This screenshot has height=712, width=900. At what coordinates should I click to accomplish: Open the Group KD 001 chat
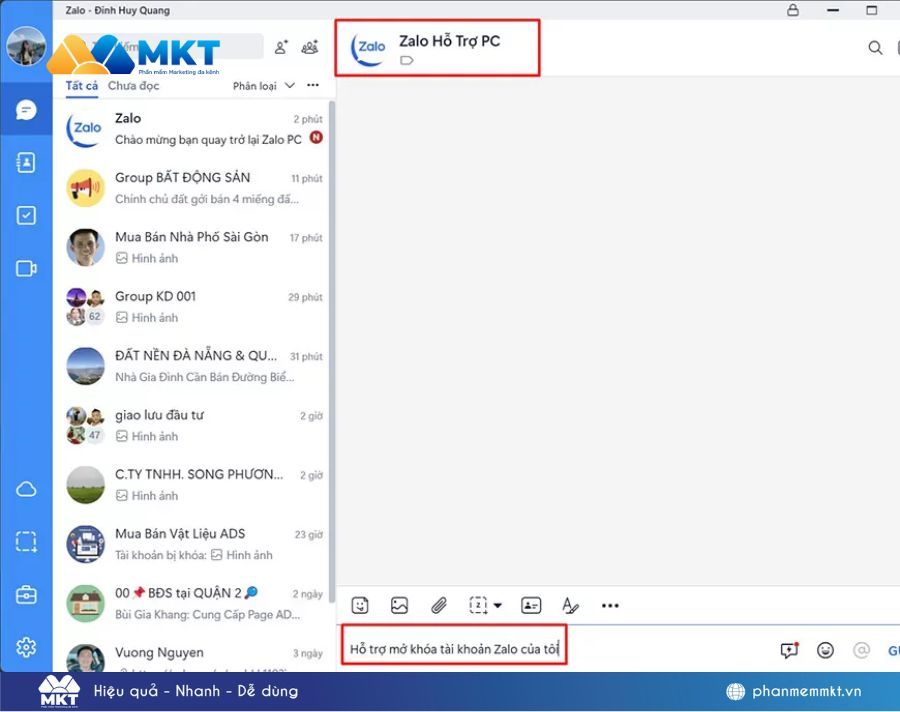click(192, 307)
